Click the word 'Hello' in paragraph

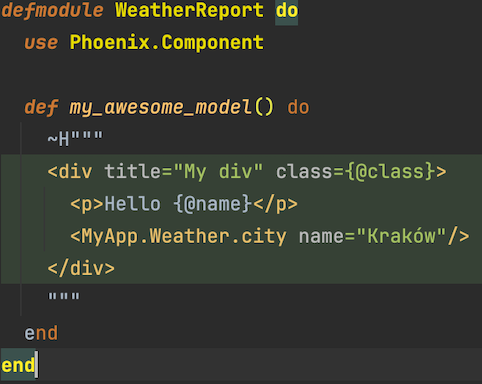(133, 203)
